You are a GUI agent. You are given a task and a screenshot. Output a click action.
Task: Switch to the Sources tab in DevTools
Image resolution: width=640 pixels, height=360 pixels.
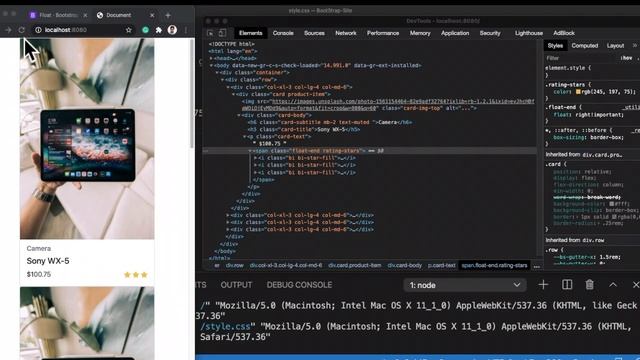(x=314, y=33)
